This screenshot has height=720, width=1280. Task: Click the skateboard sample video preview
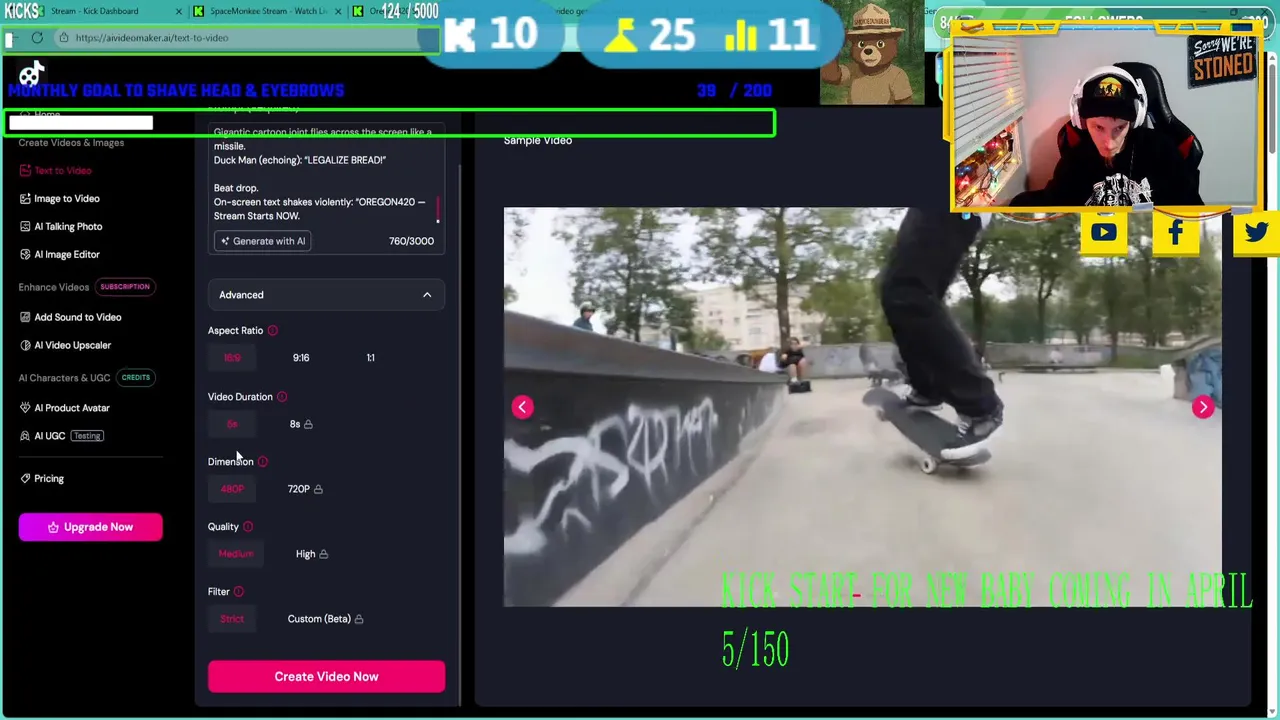click(x=862, y=407)
